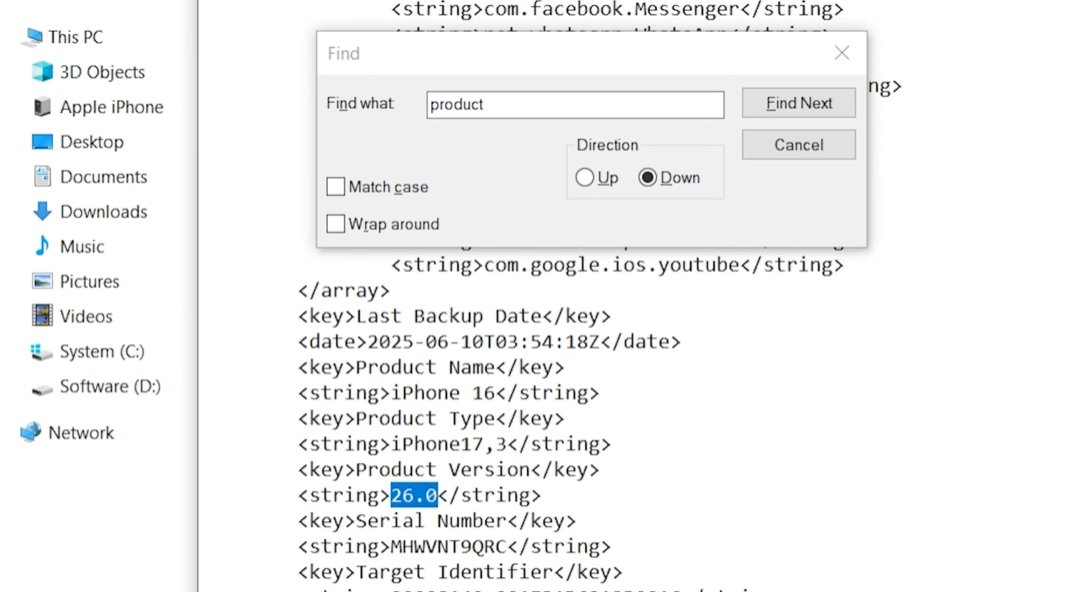The image size is (1072, 592).
Task: Click the MHWVNT9QRC serial string line
Action: coord(455,547)
